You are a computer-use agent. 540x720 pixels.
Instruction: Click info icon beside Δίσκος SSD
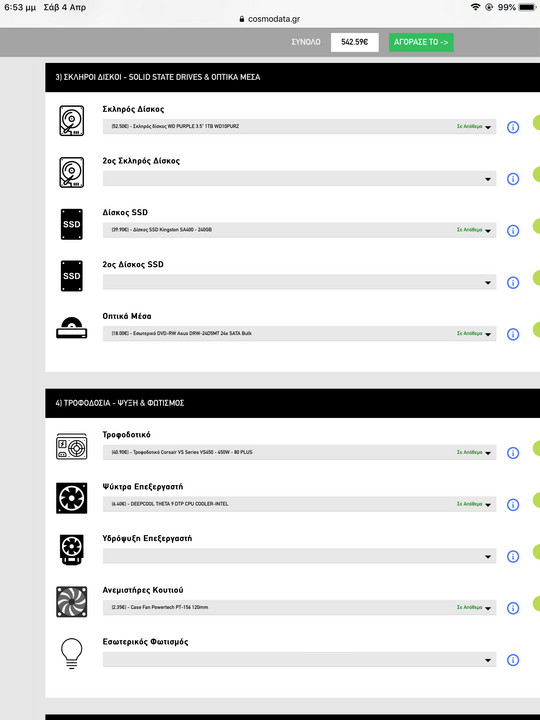[513, 231]
